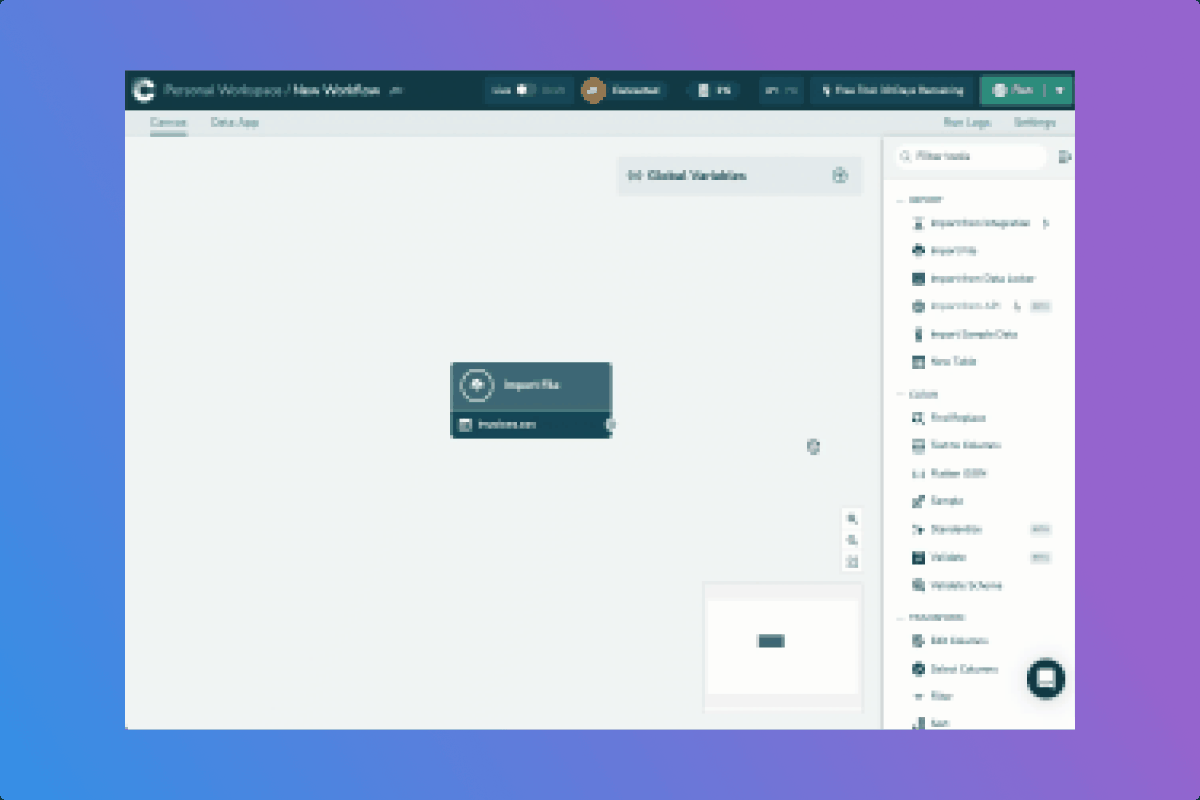The width and height of the screenshot is (1200, 800).
Task: Click the plus icon beside Global Variables
Action: [840, 176]
